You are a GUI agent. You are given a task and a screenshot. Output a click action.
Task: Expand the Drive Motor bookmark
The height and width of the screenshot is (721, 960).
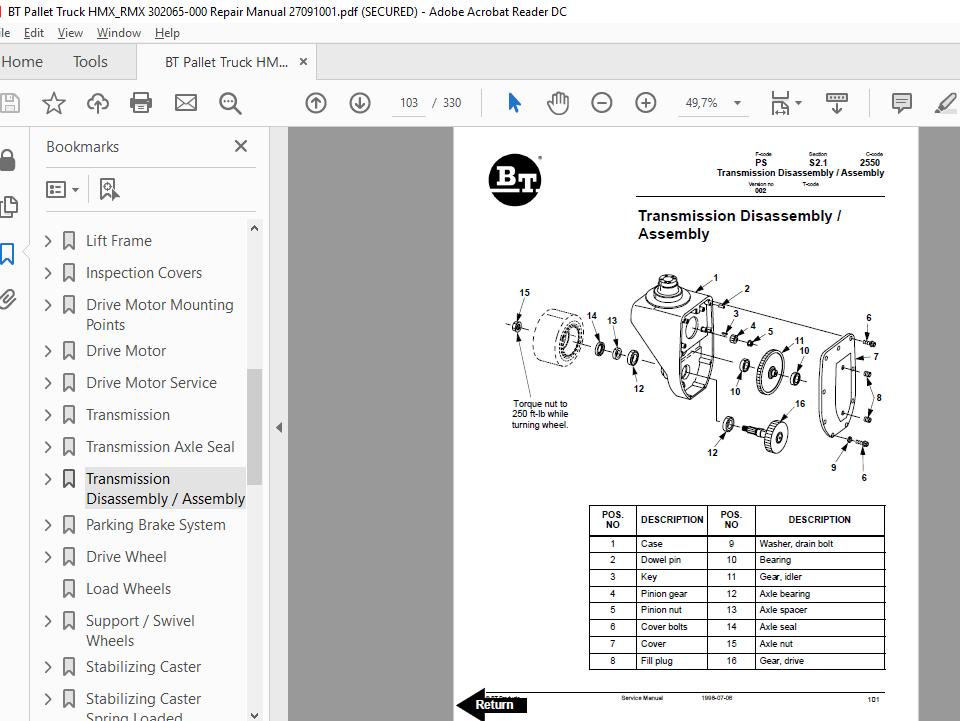(48, 351)
